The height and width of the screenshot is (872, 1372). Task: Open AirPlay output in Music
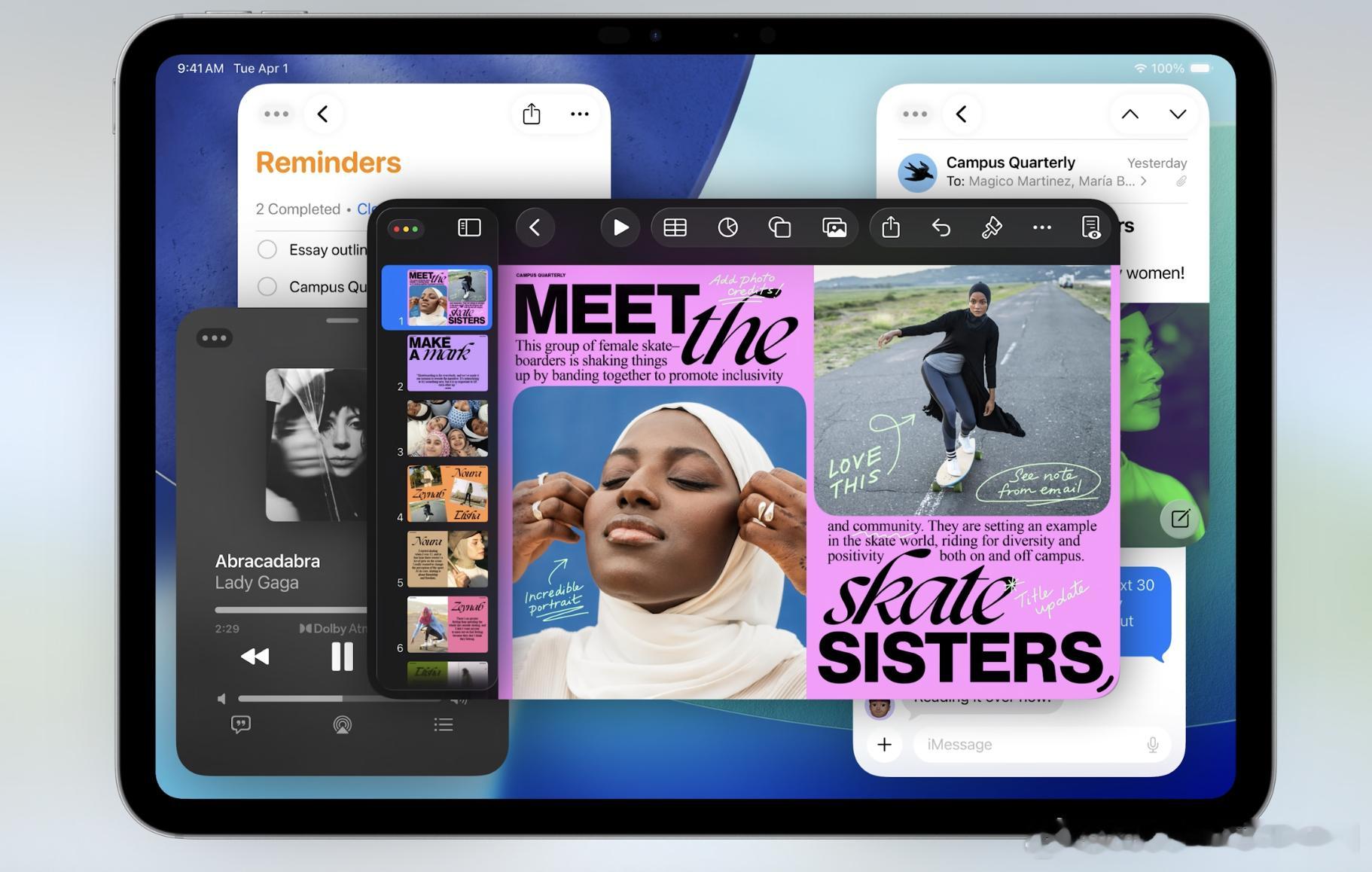point(343,724)
